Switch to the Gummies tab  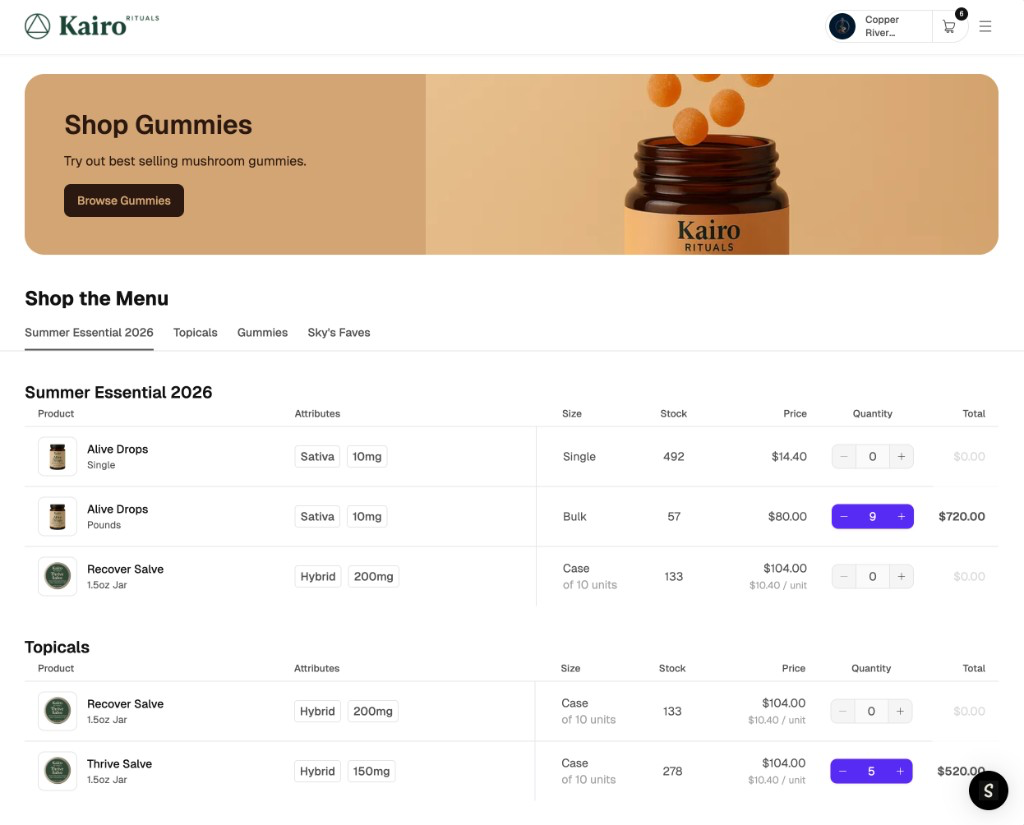(x=263, y=332)
